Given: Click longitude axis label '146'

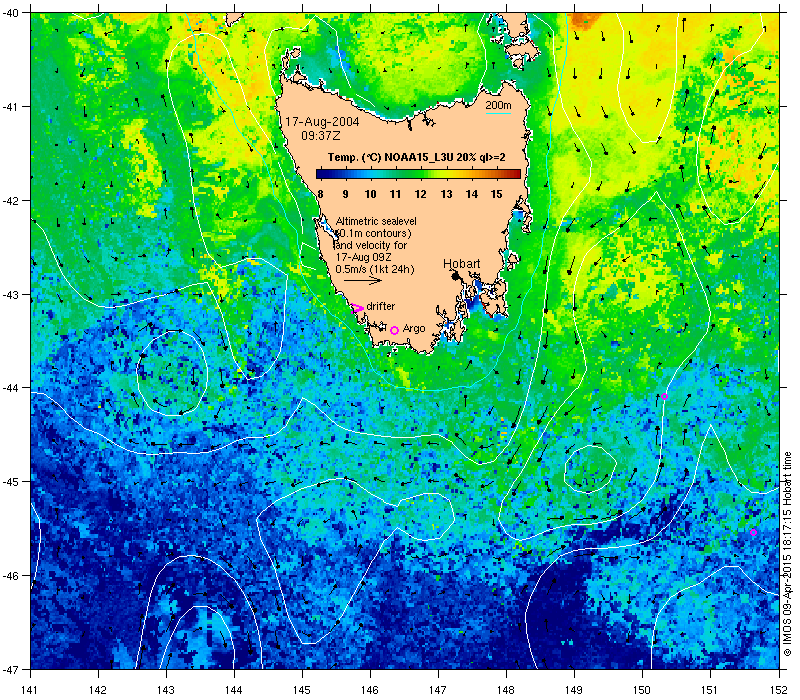Looking at the screenshot, I should pos(370,690).
